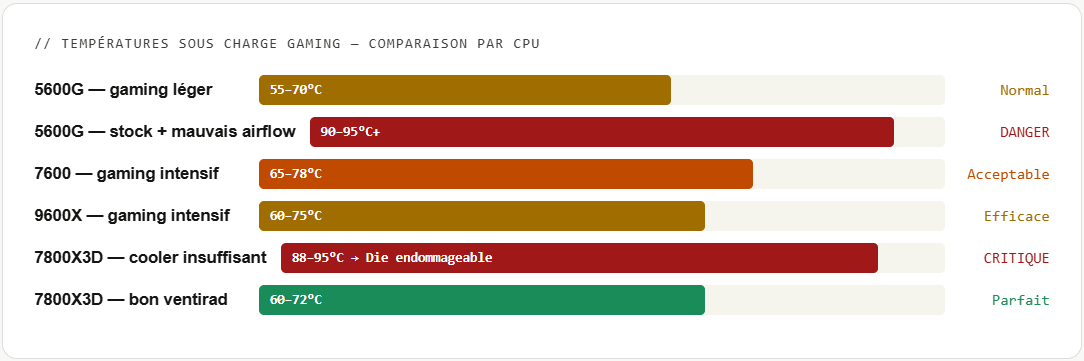This screenshot has height=361, width=1084.
Task: Click the 'Efficace' status label
Action: 1016,216
